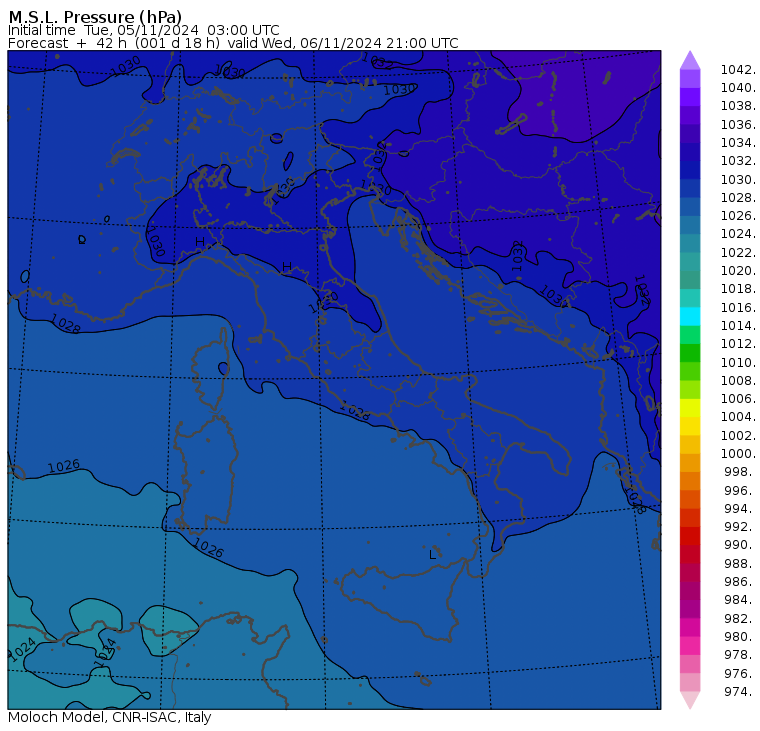Click the '994.' color scale label
This screenshot has width=760, height=731.
pos(740,509)
